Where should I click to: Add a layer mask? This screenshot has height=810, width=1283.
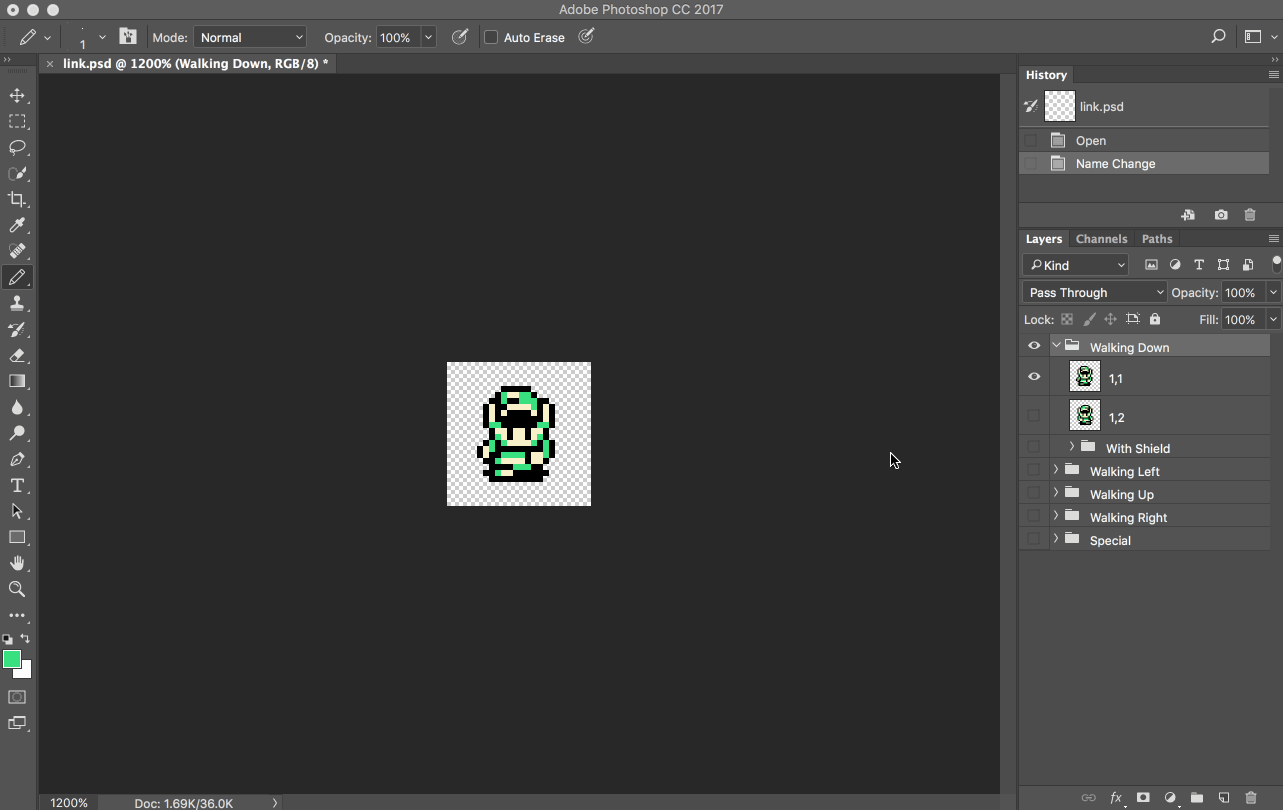point(1143,798)
